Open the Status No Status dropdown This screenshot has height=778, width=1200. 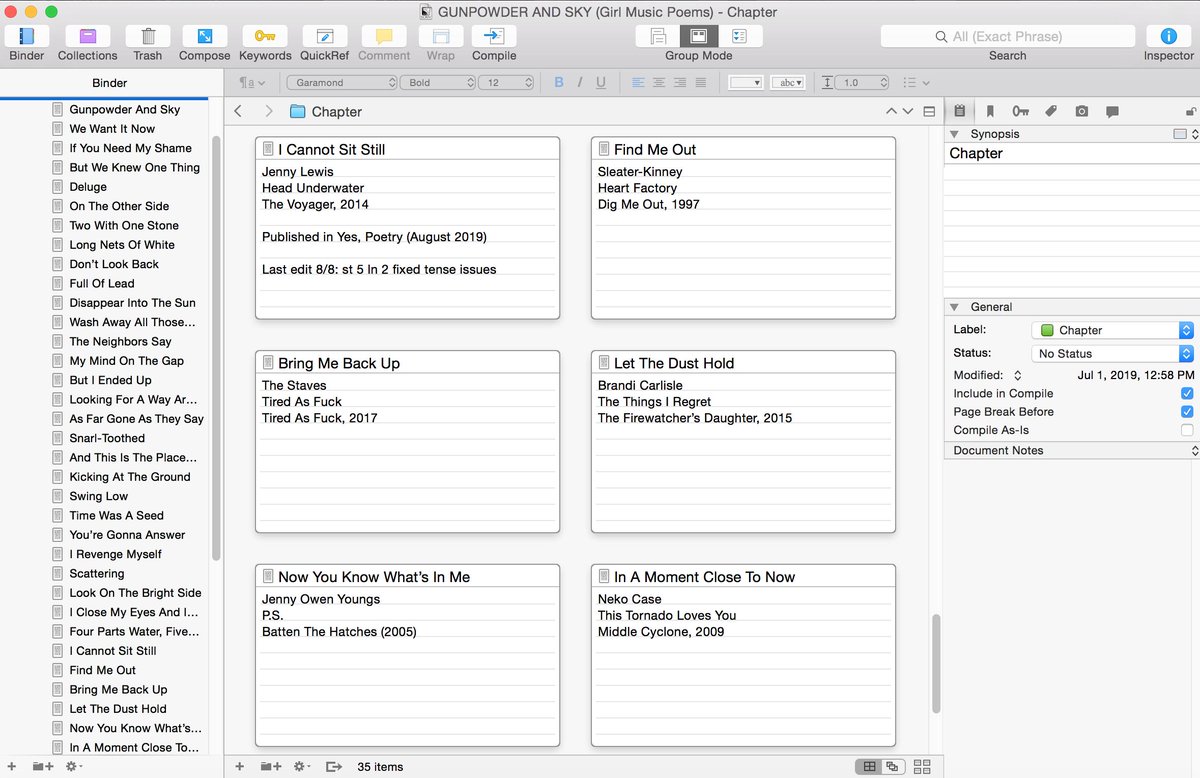[1113, 354]
